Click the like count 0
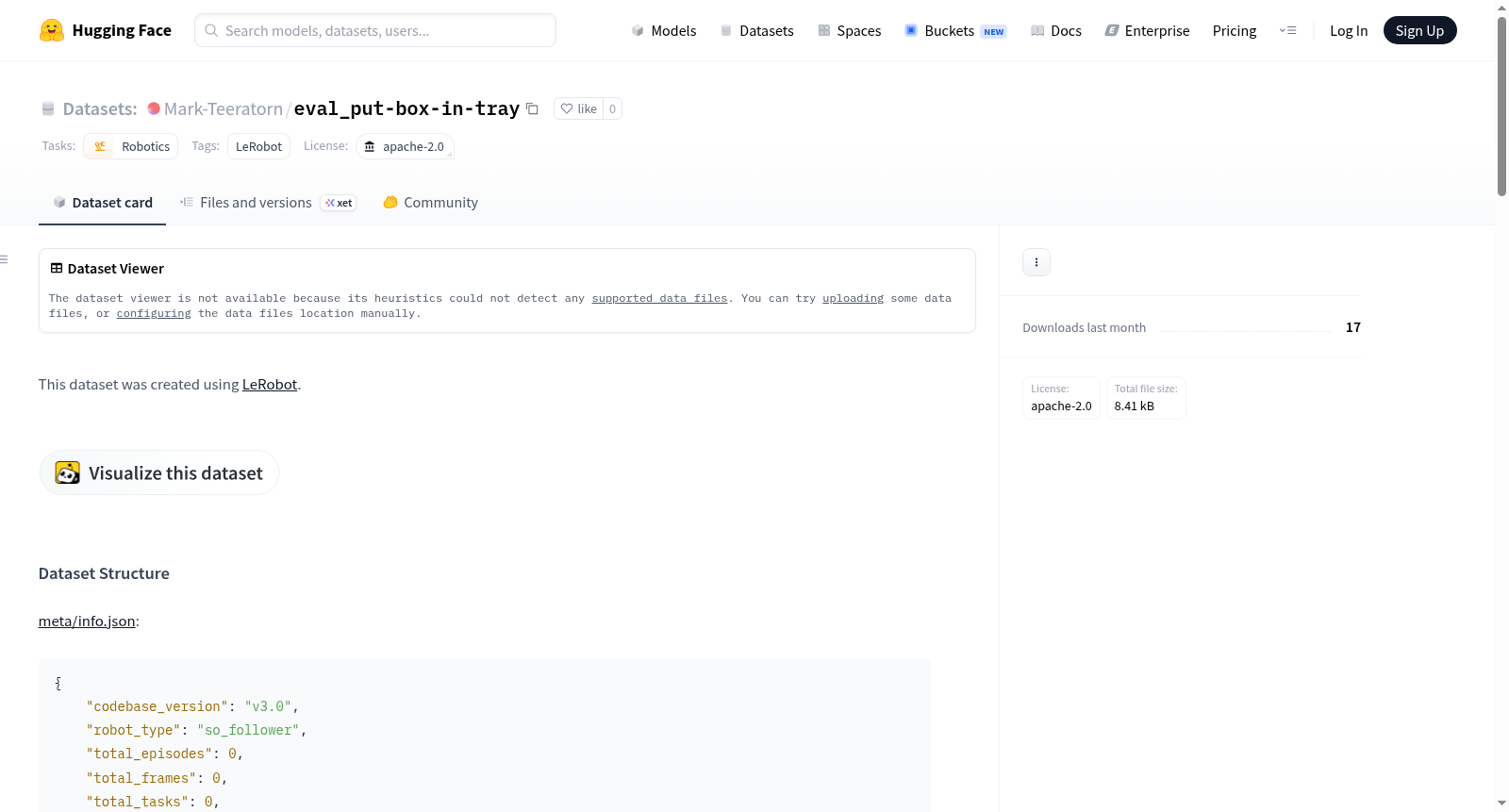 [612, 108]
